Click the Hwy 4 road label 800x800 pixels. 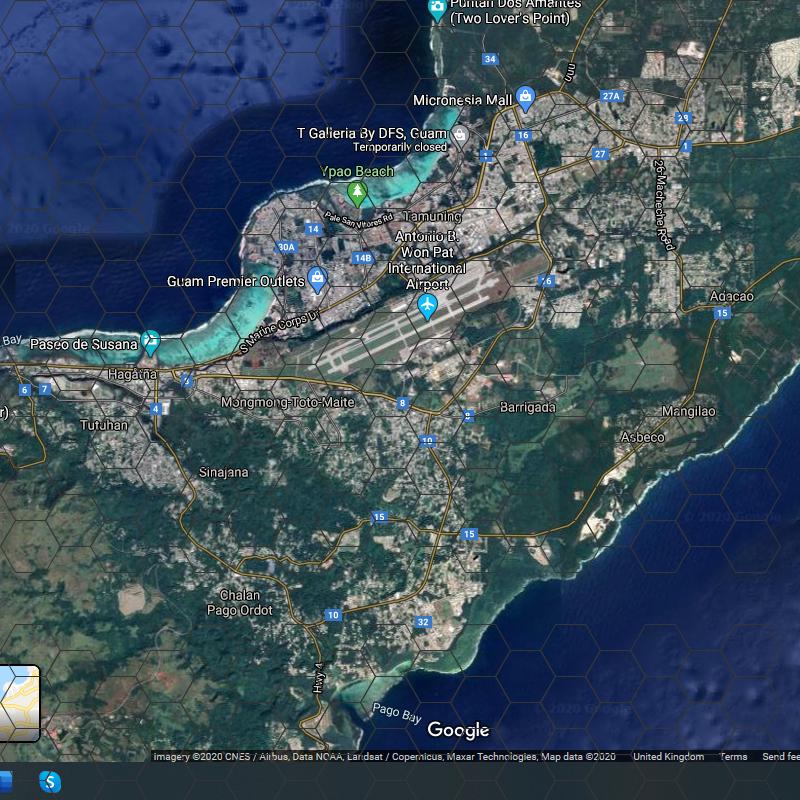318,678
